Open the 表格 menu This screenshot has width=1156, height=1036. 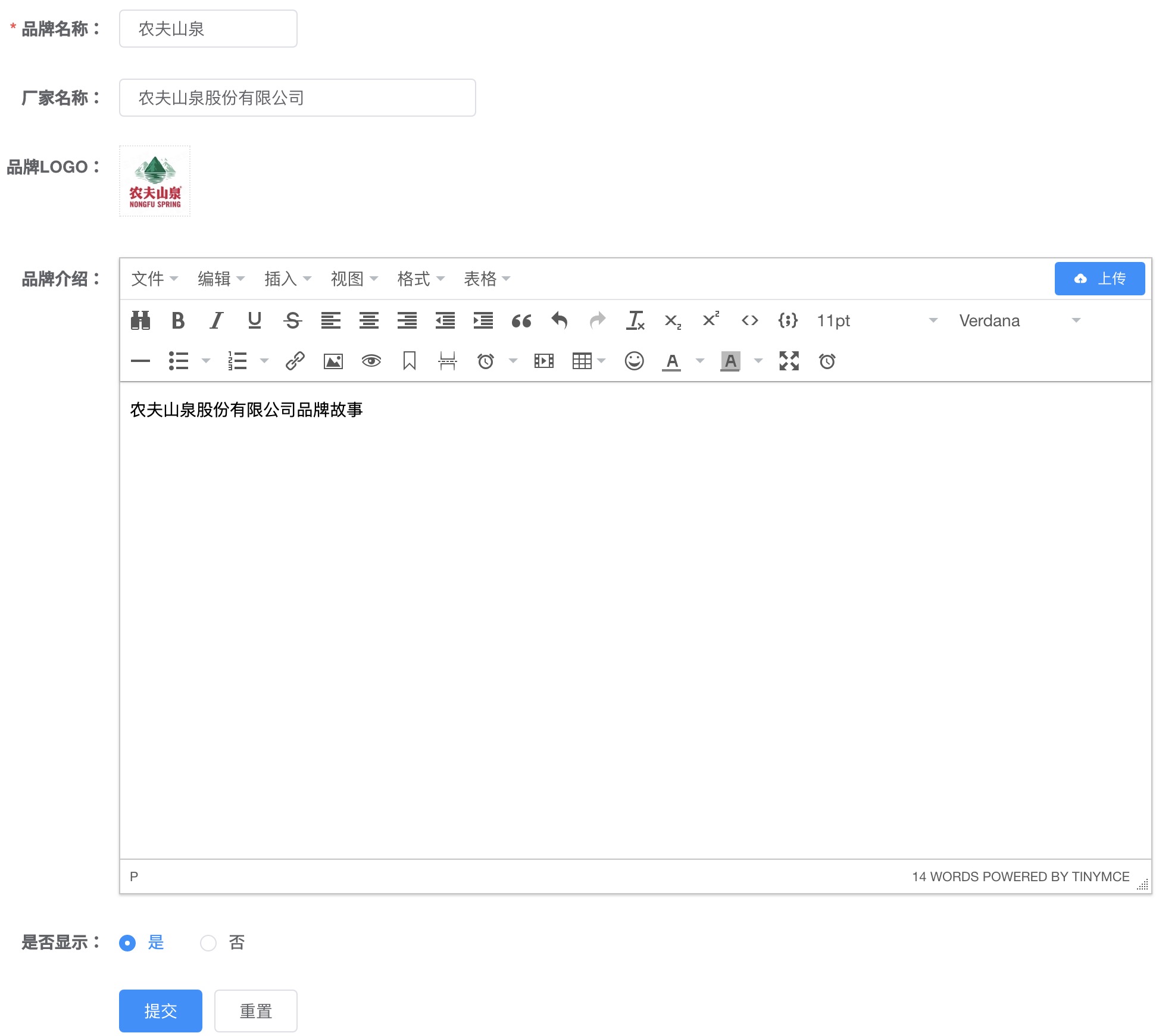pos(487,279)
